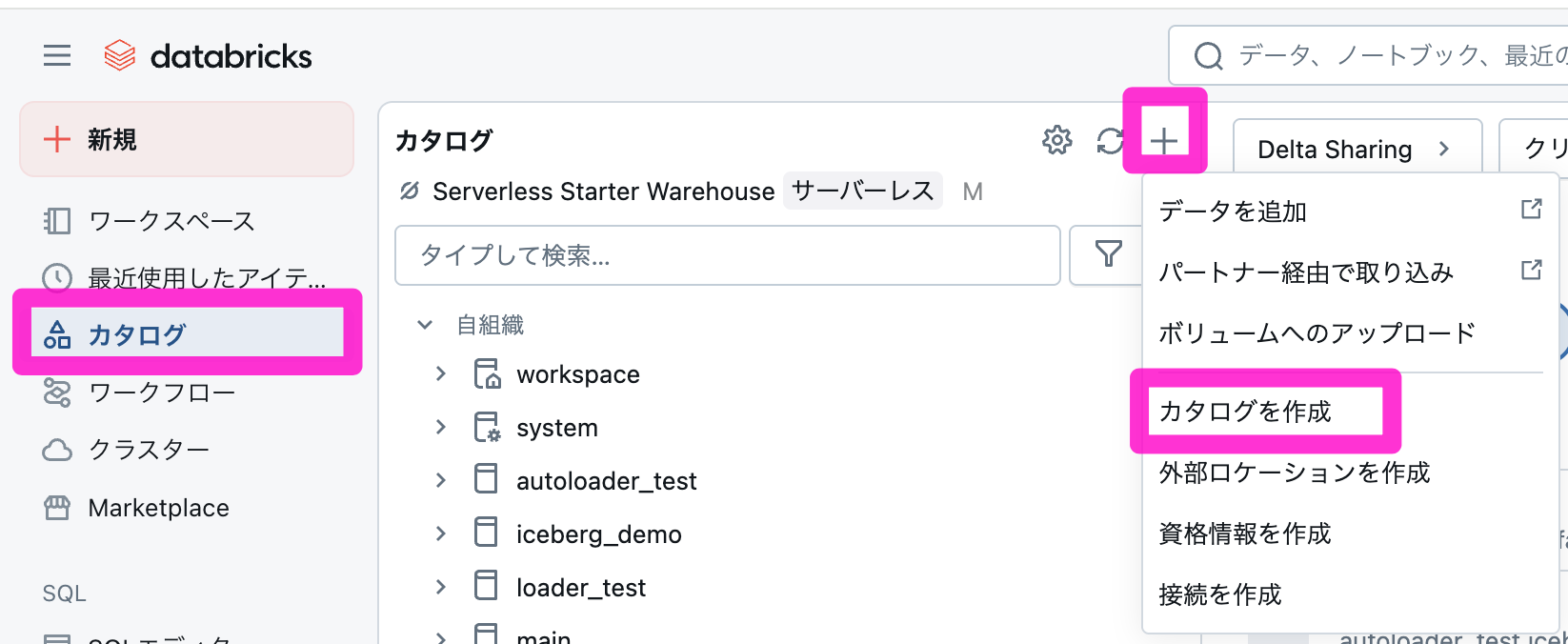Expand the iceberg_demo catalog
This screenshot has width=1568, height=644.
click(441, 534)
